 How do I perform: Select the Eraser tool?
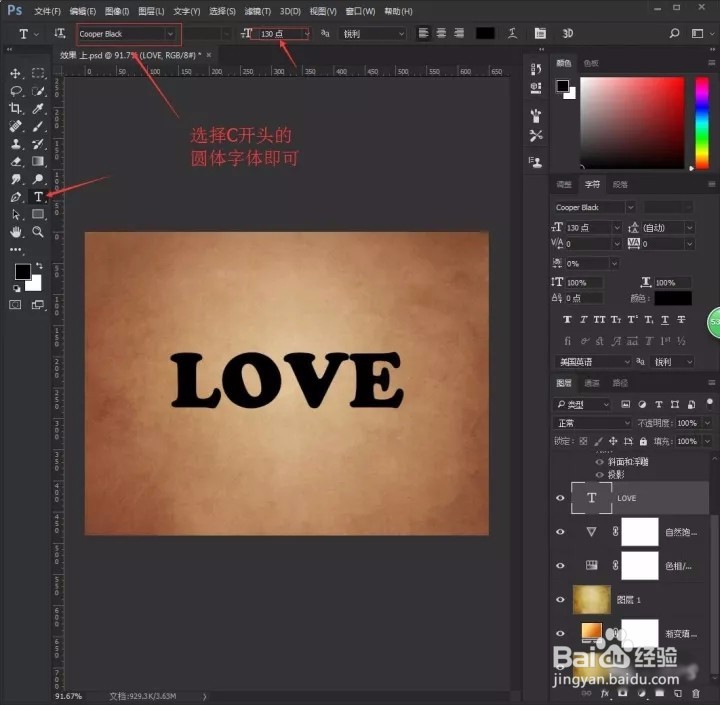16,161
